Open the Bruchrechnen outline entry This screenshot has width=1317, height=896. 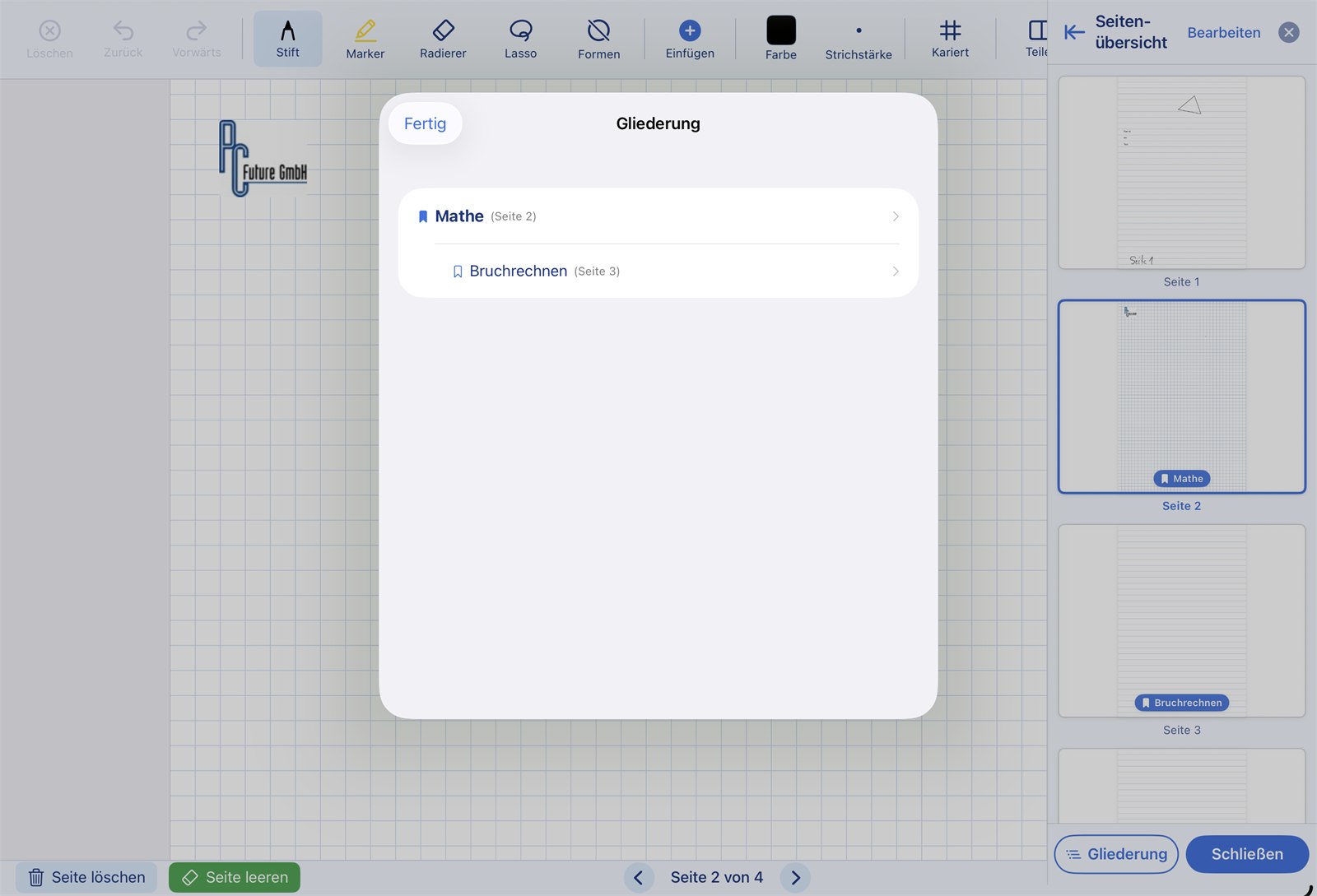pos(658,271)
